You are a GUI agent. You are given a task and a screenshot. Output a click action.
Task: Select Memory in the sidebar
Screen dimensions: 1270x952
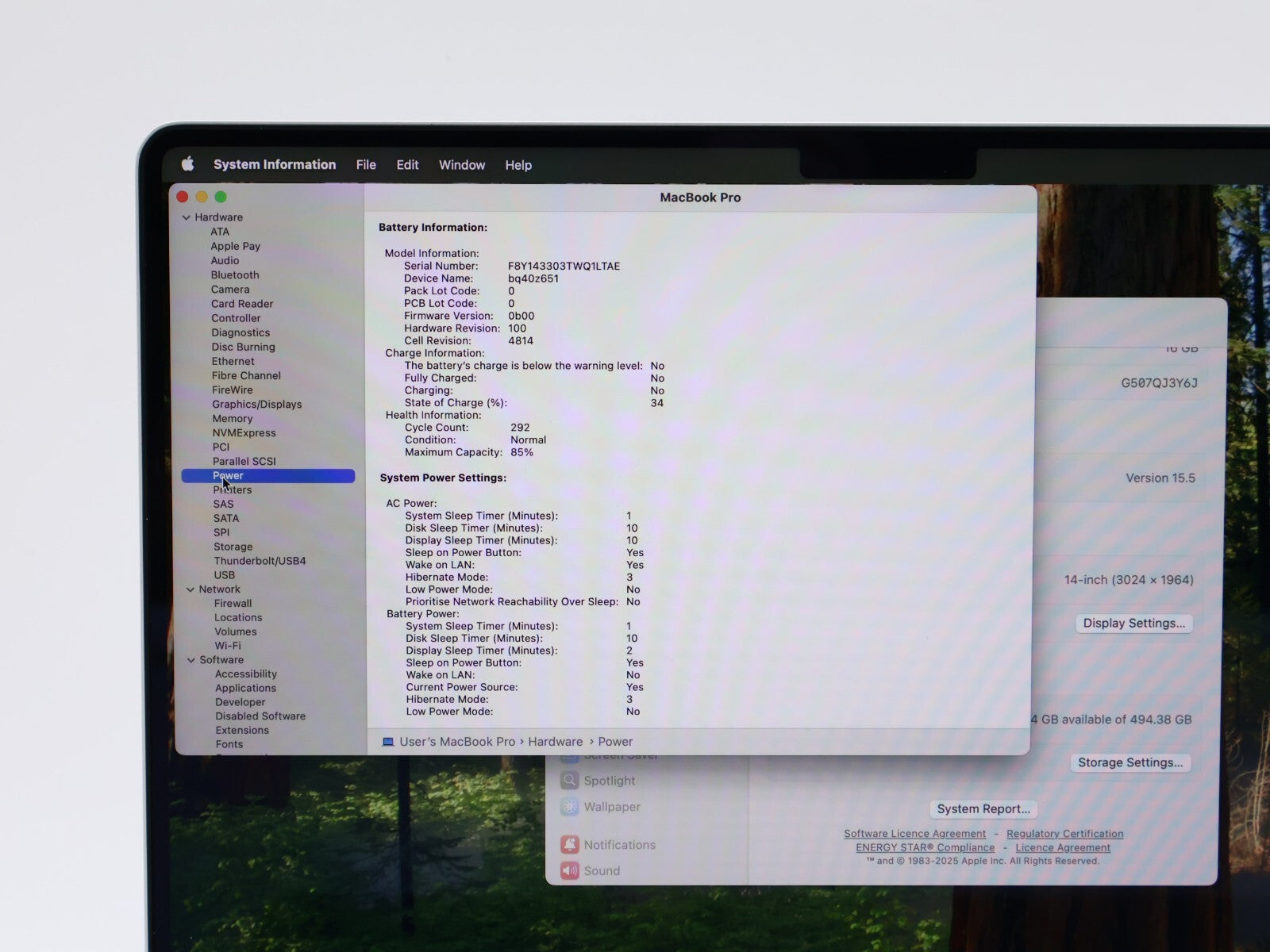tap(233, 418)
